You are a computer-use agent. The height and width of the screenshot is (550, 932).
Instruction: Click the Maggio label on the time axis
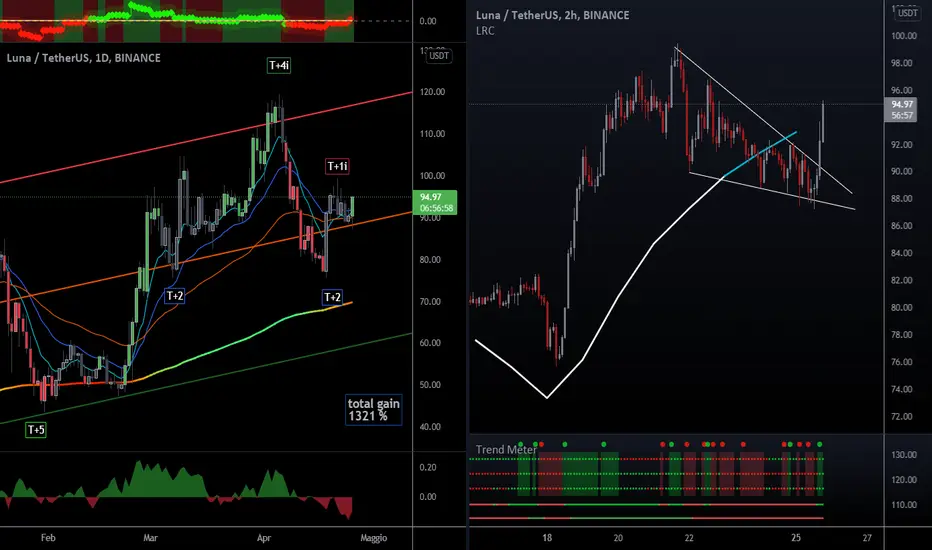(x=373, y=538)
